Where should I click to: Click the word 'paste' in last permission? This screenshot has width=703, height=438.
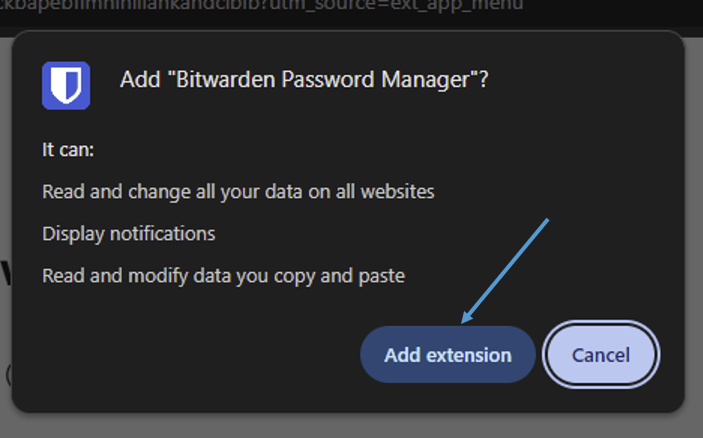(x=382, y=276)
